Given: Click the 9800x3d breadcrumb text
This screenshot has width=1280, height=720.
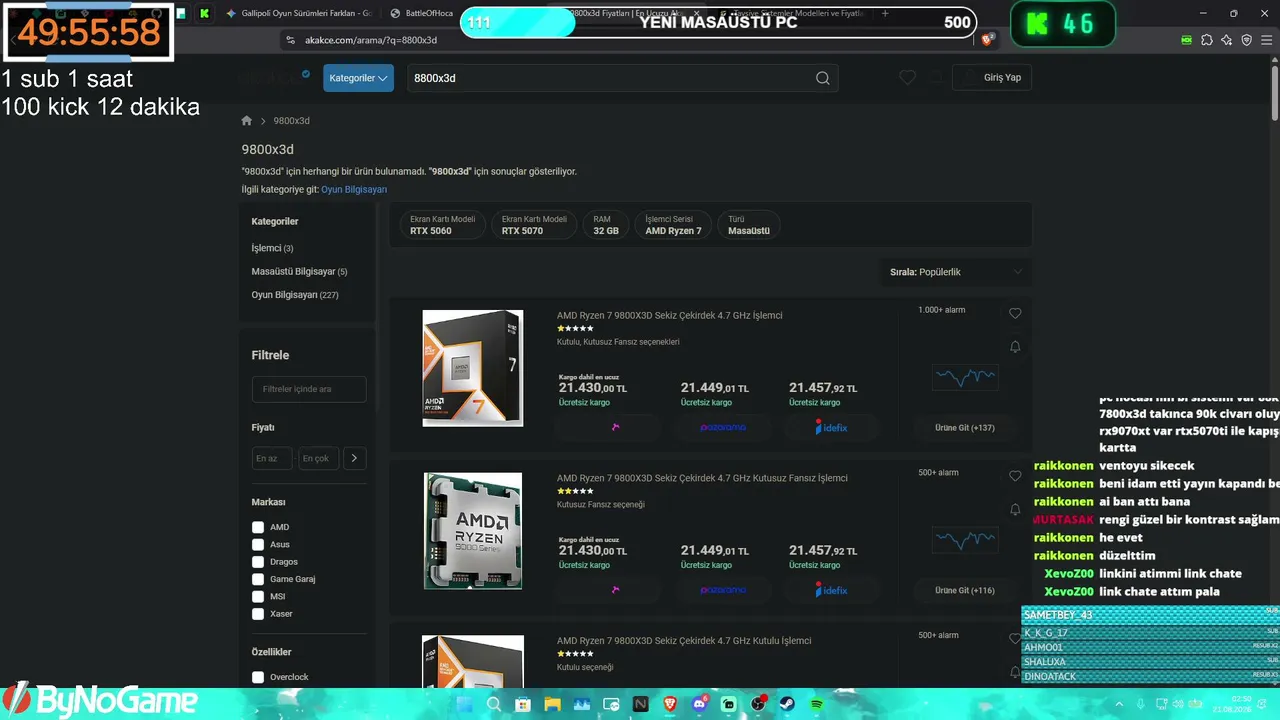Looking at the screenshot, I should [292, 121].
